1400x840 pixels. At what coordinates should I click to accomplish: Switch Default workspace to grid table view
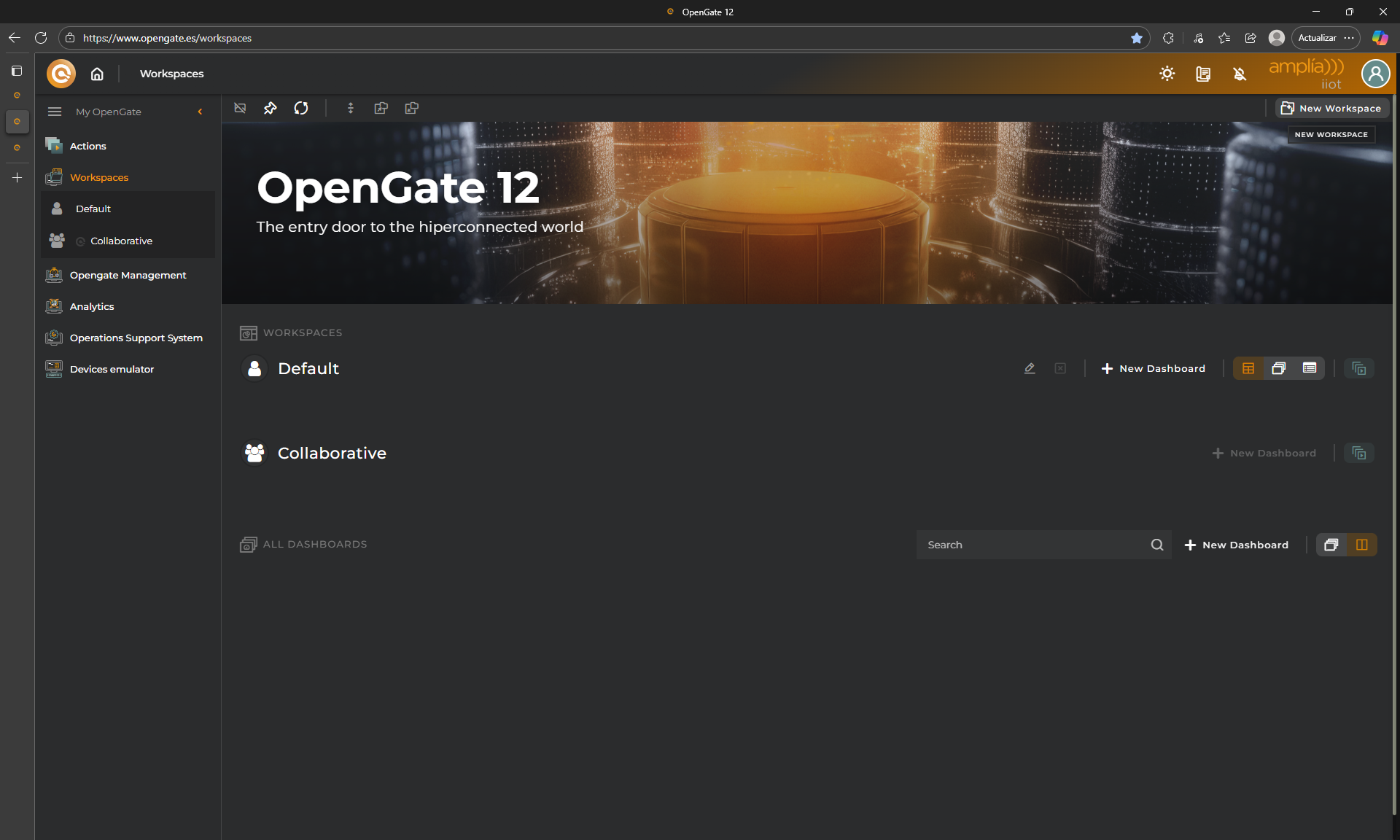tap(1248, 368)
